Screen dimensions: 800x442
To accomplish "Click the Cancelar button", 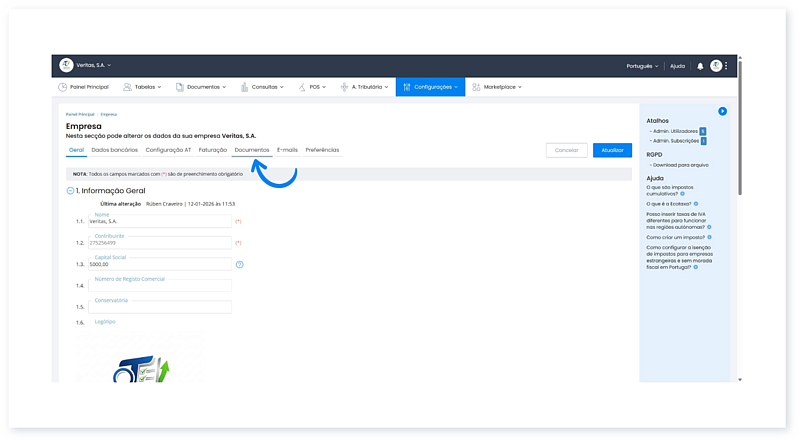I will point(566,150).
